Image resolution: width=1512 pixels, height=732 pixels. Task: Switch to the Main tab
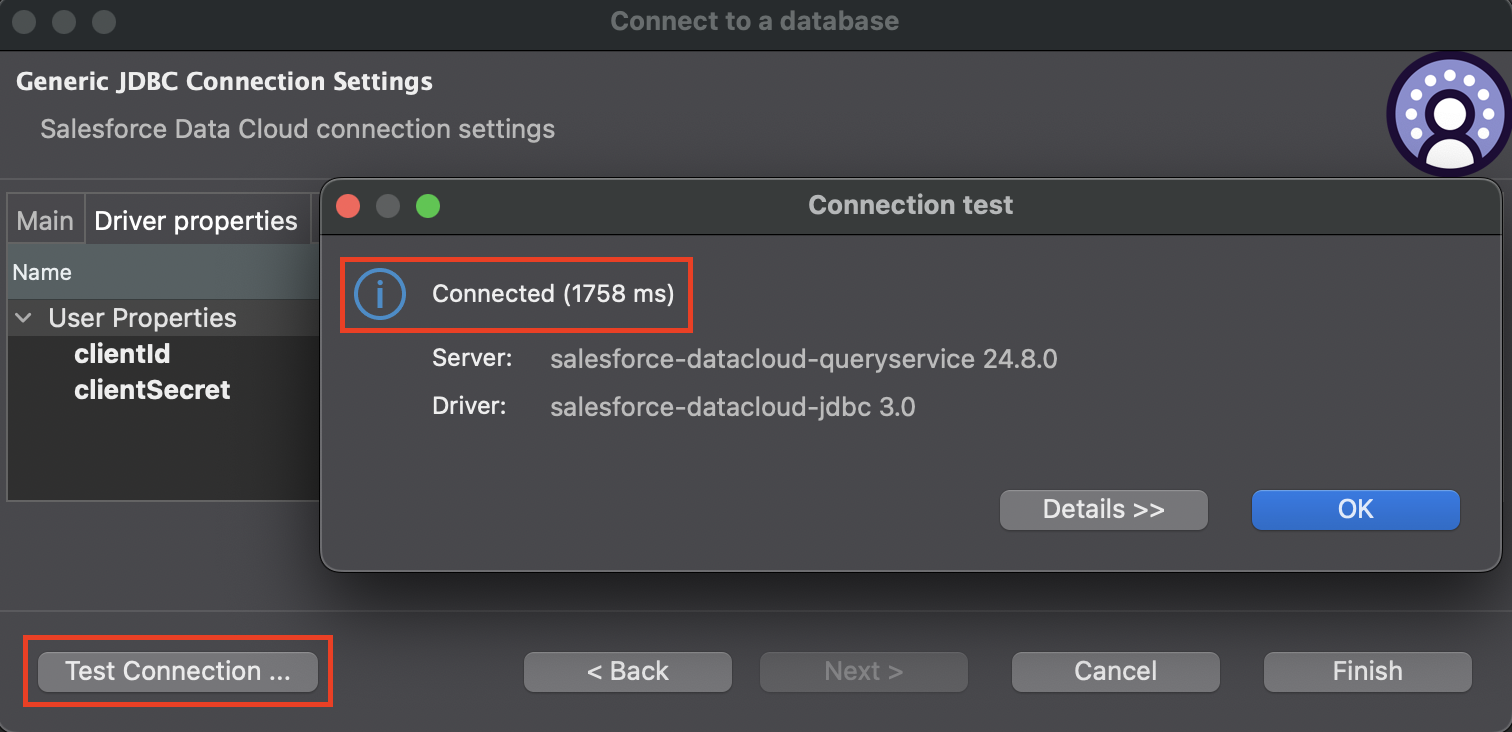pos(45,219)
